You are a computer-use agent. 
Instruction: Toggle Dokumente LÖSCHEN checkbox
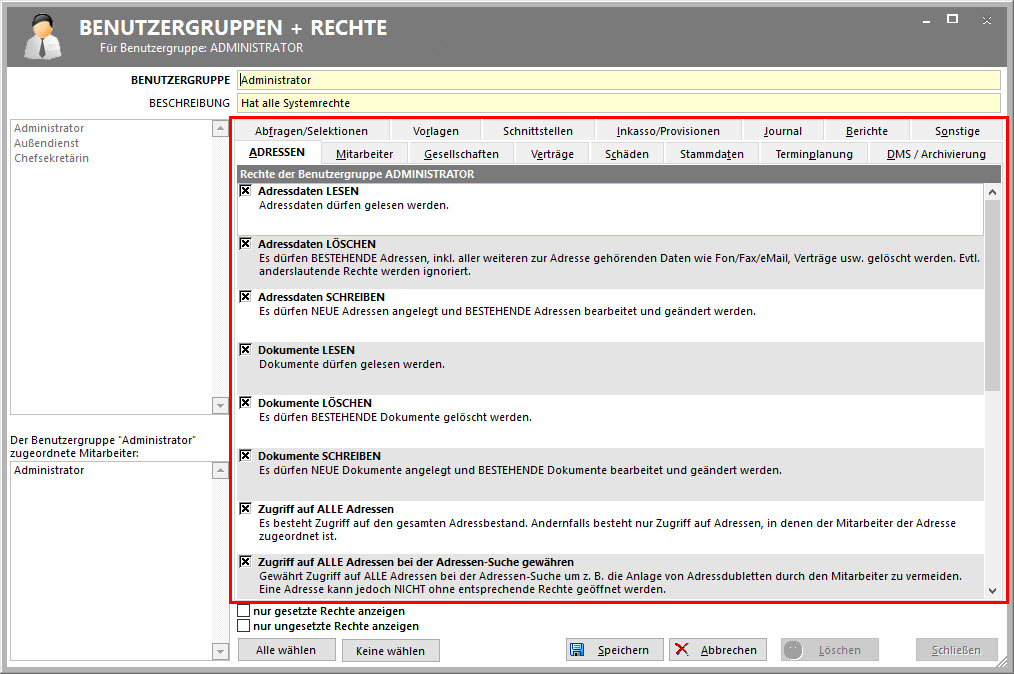[x=245, y=403]
